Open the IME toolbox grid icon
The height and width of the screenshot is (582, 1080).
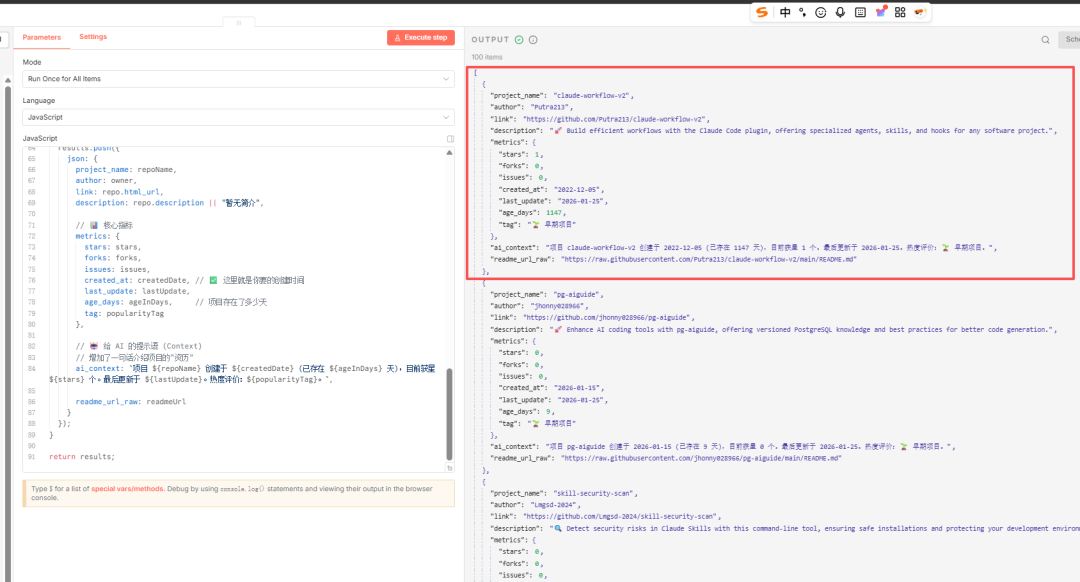tap(900, 12)
